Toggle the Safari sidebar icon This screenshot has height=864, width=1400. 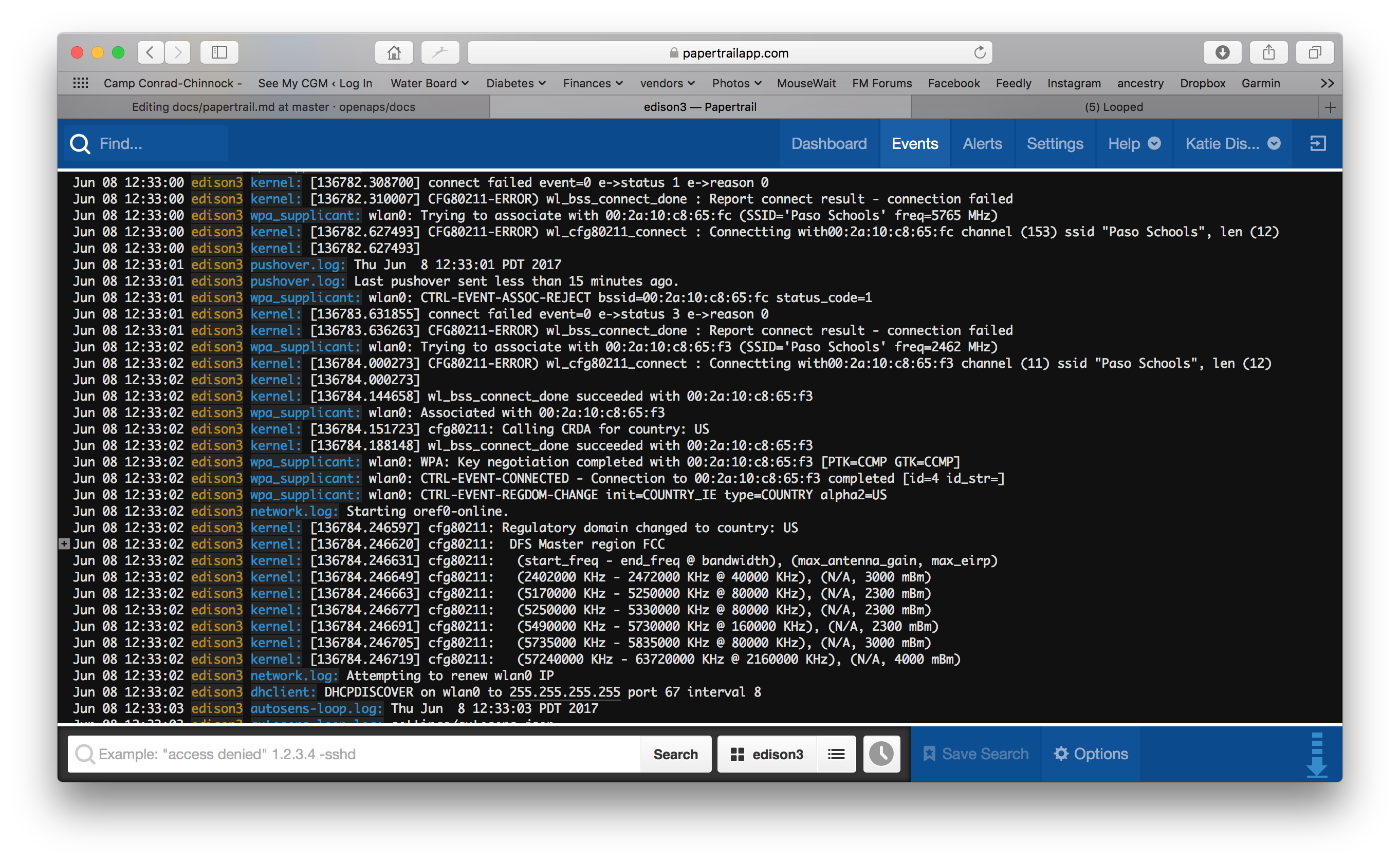point(219,52)
